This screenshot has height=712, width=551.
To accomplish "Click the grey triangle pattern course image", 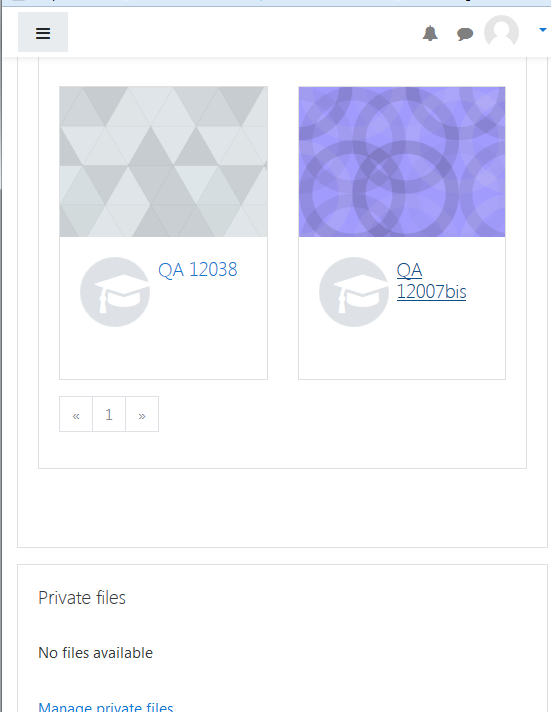I will pyautogui.click(x=164, y=162).
